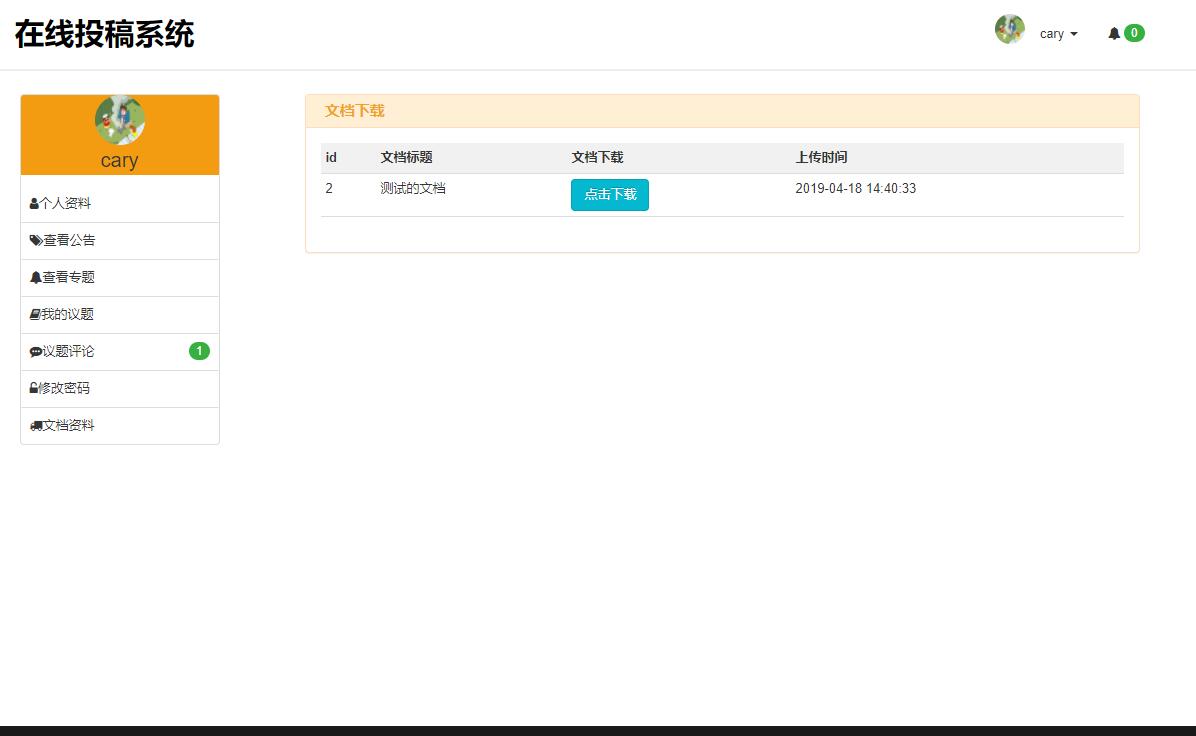Select the document icon beside 文档资料
The width and height of the screenshot is (1196, 736).
click(x=34, y=425)
